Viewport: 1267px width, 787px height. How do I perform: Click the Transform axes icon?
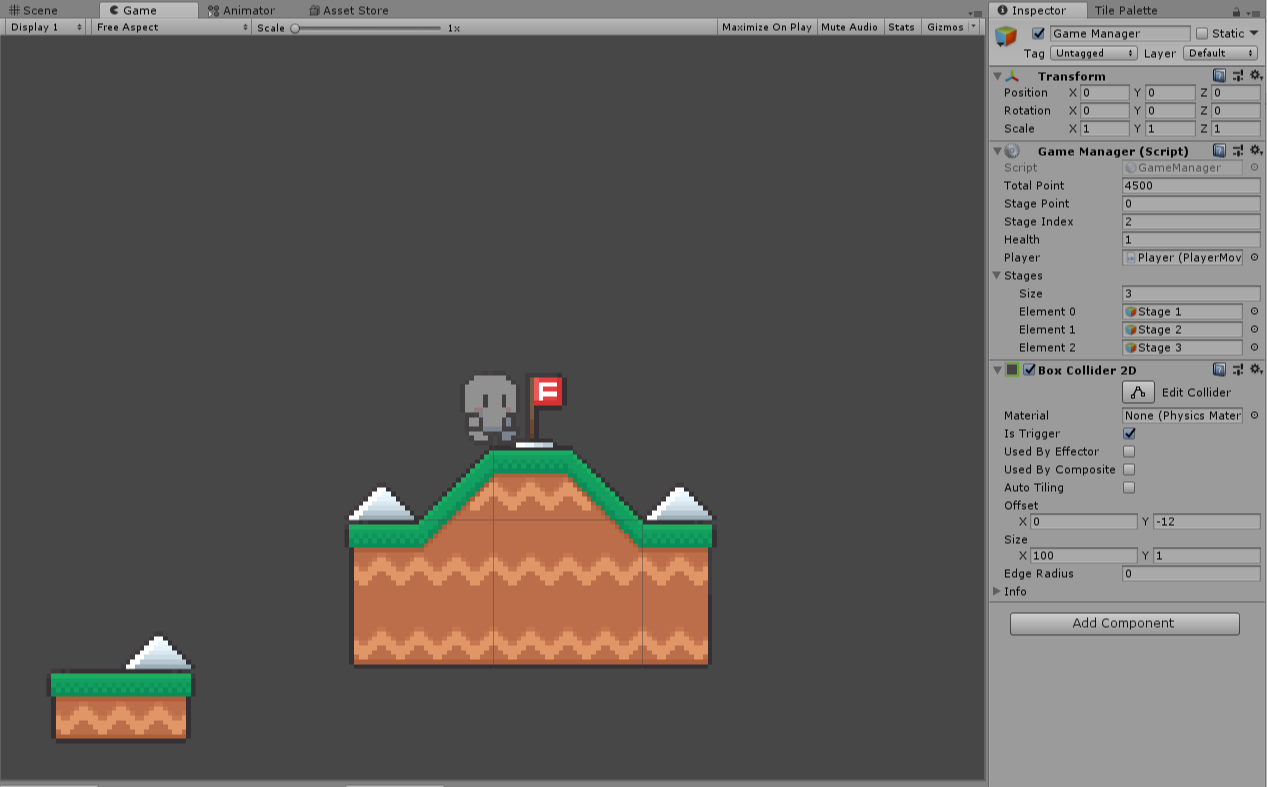tap(1012, 76)
